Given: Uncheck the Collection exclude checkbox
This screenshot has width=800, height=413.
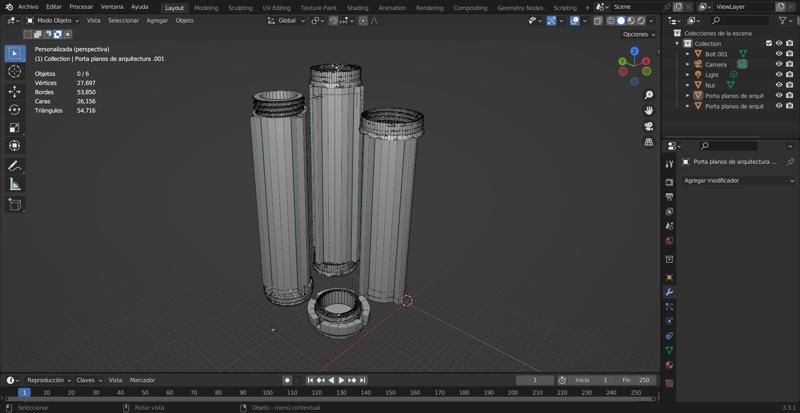Looking at the screenshot, I should tap(768, 43).
